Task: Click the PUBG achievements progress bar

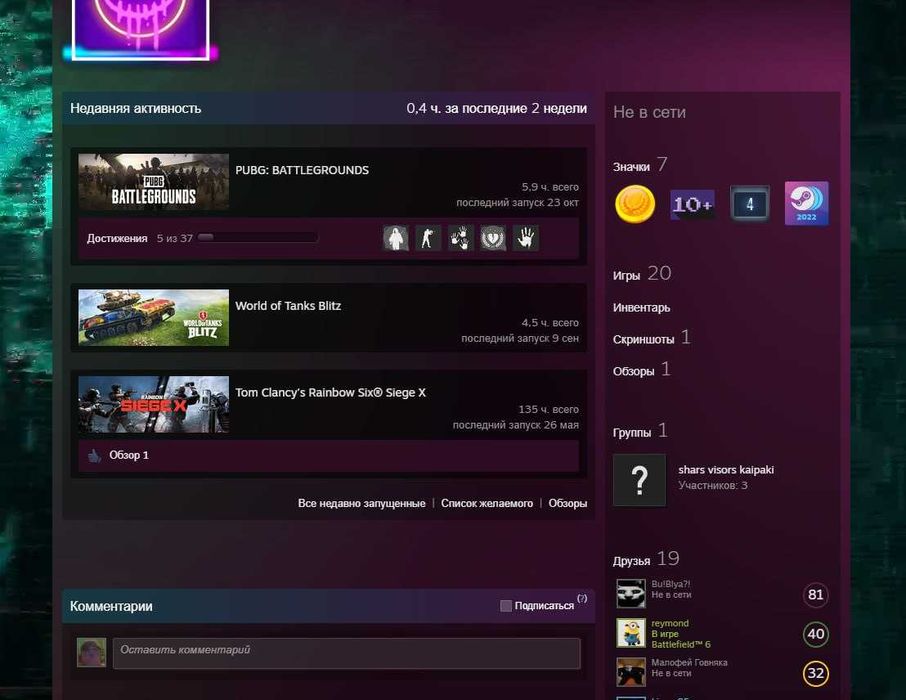Action: coord(258,238)
